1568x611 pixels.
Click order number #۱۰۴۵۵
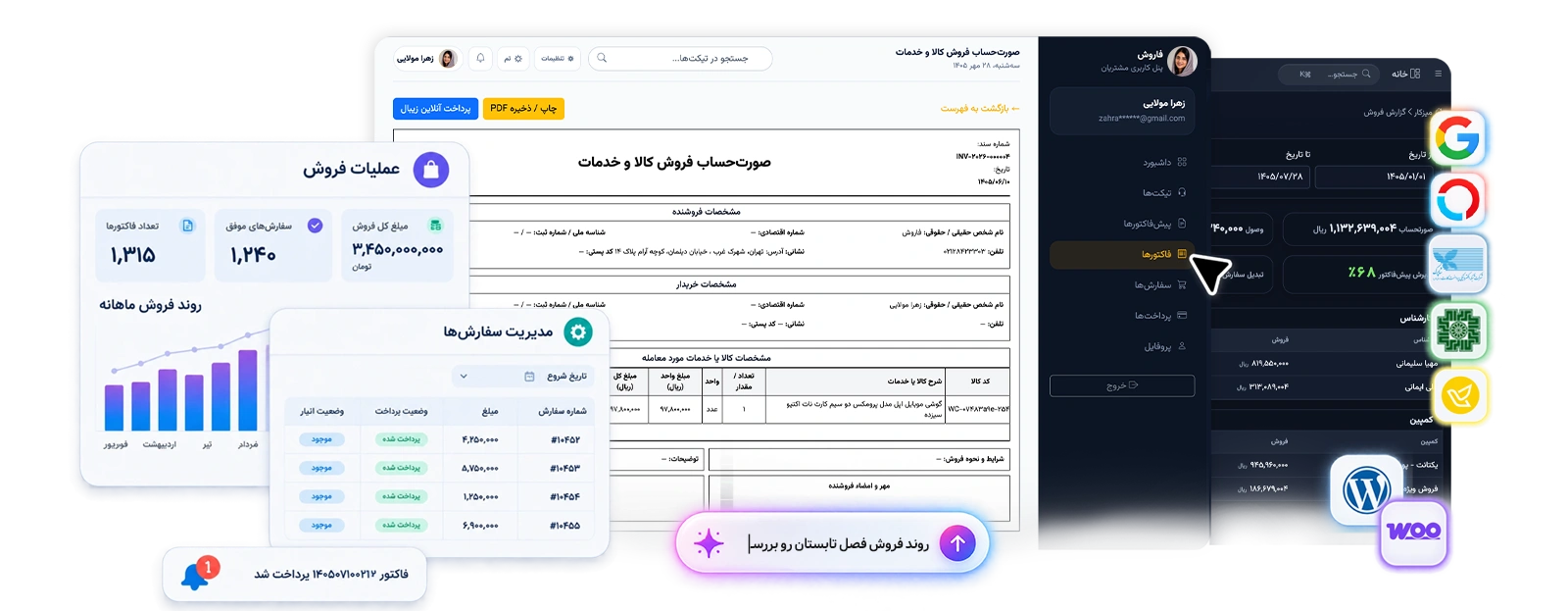(564, 526)
